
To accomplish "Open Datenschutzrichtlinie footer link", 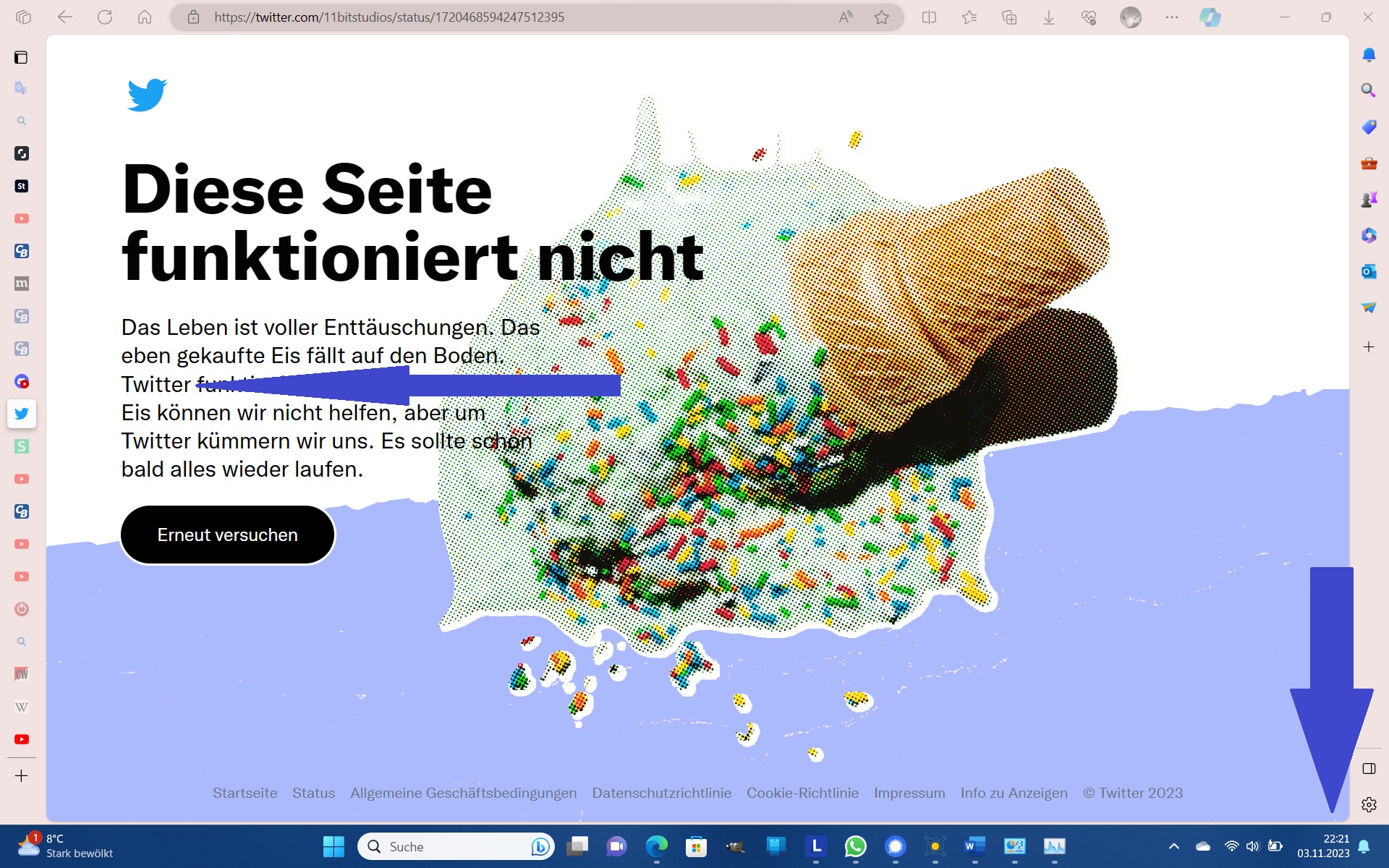I will click(661, 793).
